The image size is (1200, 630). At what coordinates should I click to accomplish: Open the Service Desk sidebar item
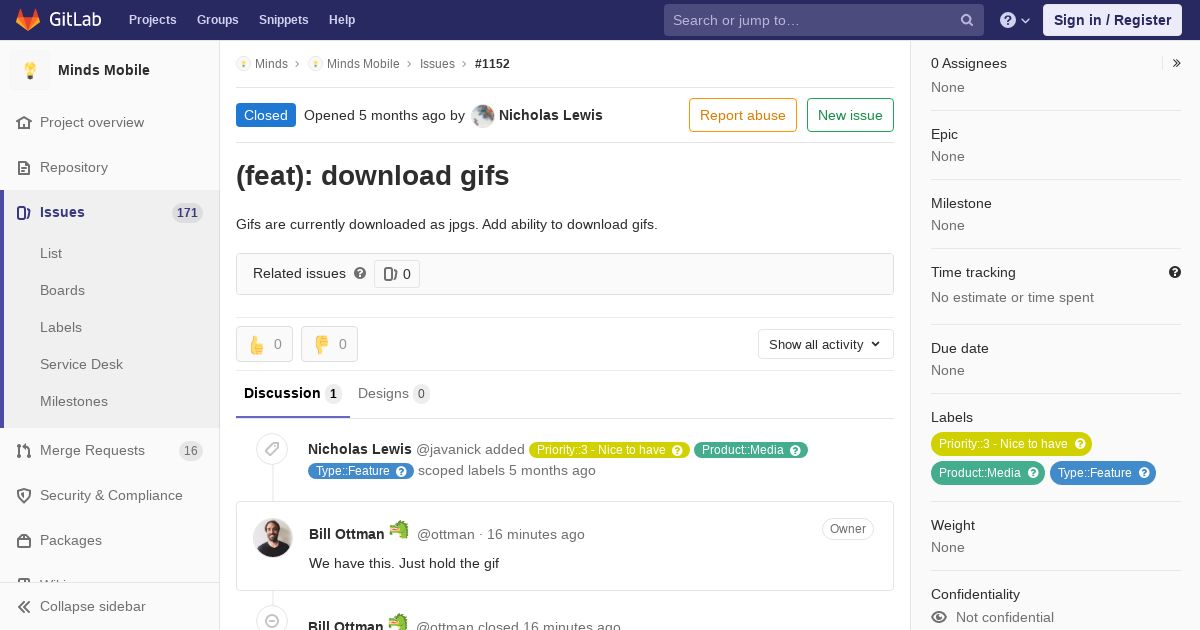(81, 364)
